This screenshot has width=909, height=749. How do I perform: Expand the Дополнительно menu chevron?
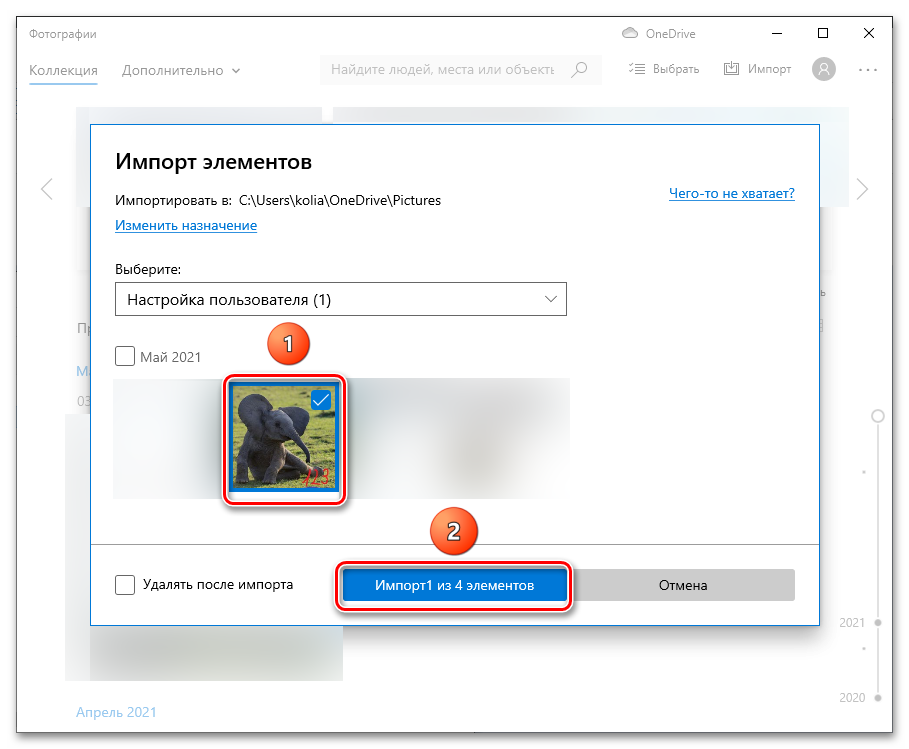[236, 71]
